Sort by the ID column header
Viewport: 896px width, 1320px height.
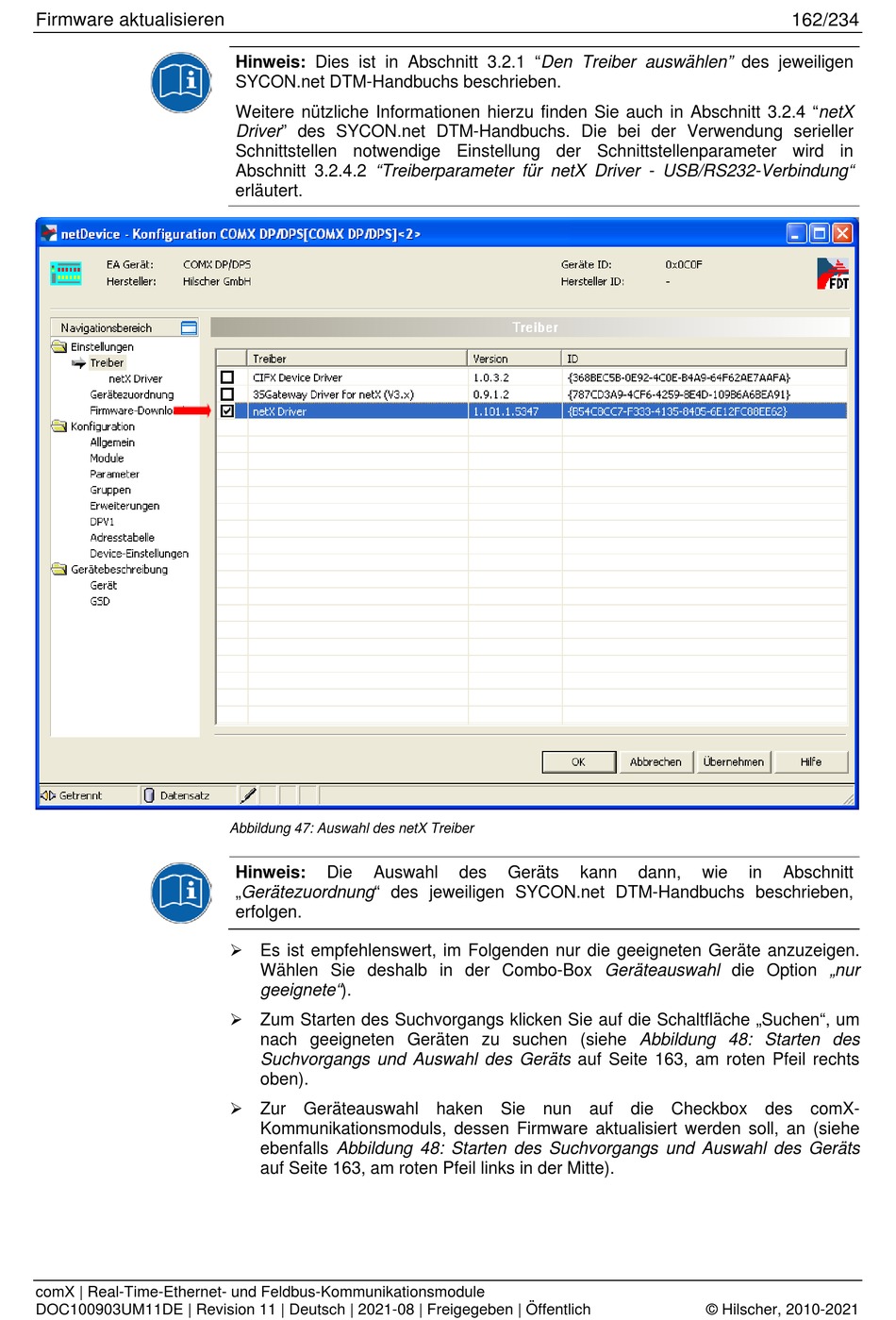pos(705,359)
